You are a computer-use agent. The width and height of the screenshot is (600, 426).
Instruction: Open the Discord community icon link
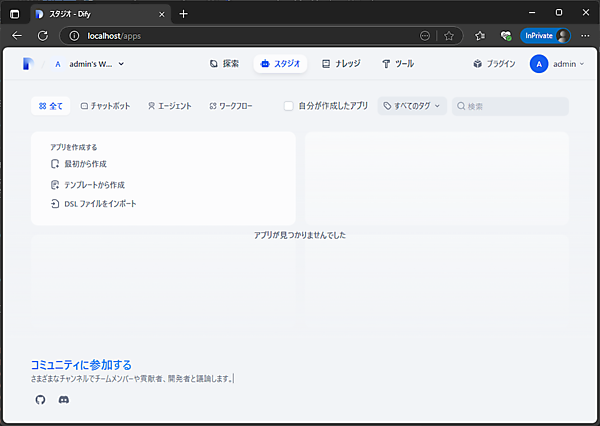pyautogui.click(x=64, y=399)
